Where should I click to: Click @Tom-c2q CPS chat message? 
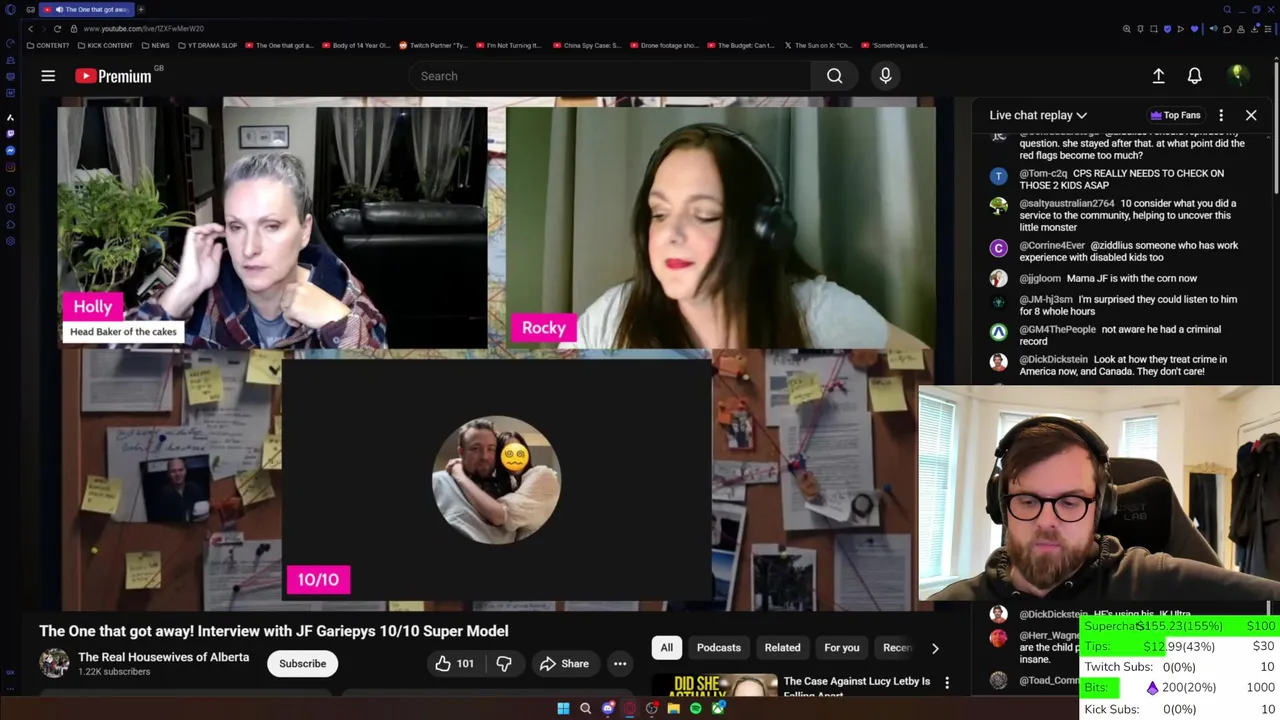(1121, 179)
